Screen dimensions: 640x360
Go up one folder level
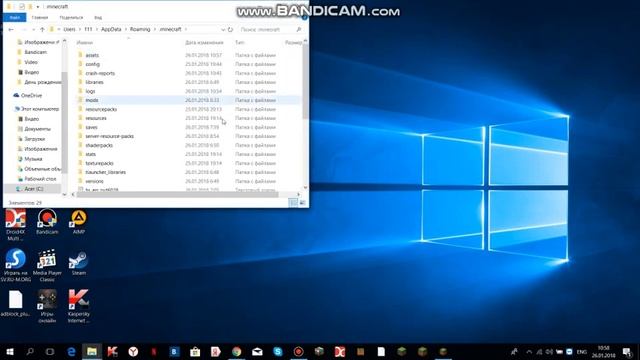tap(42, 29)
